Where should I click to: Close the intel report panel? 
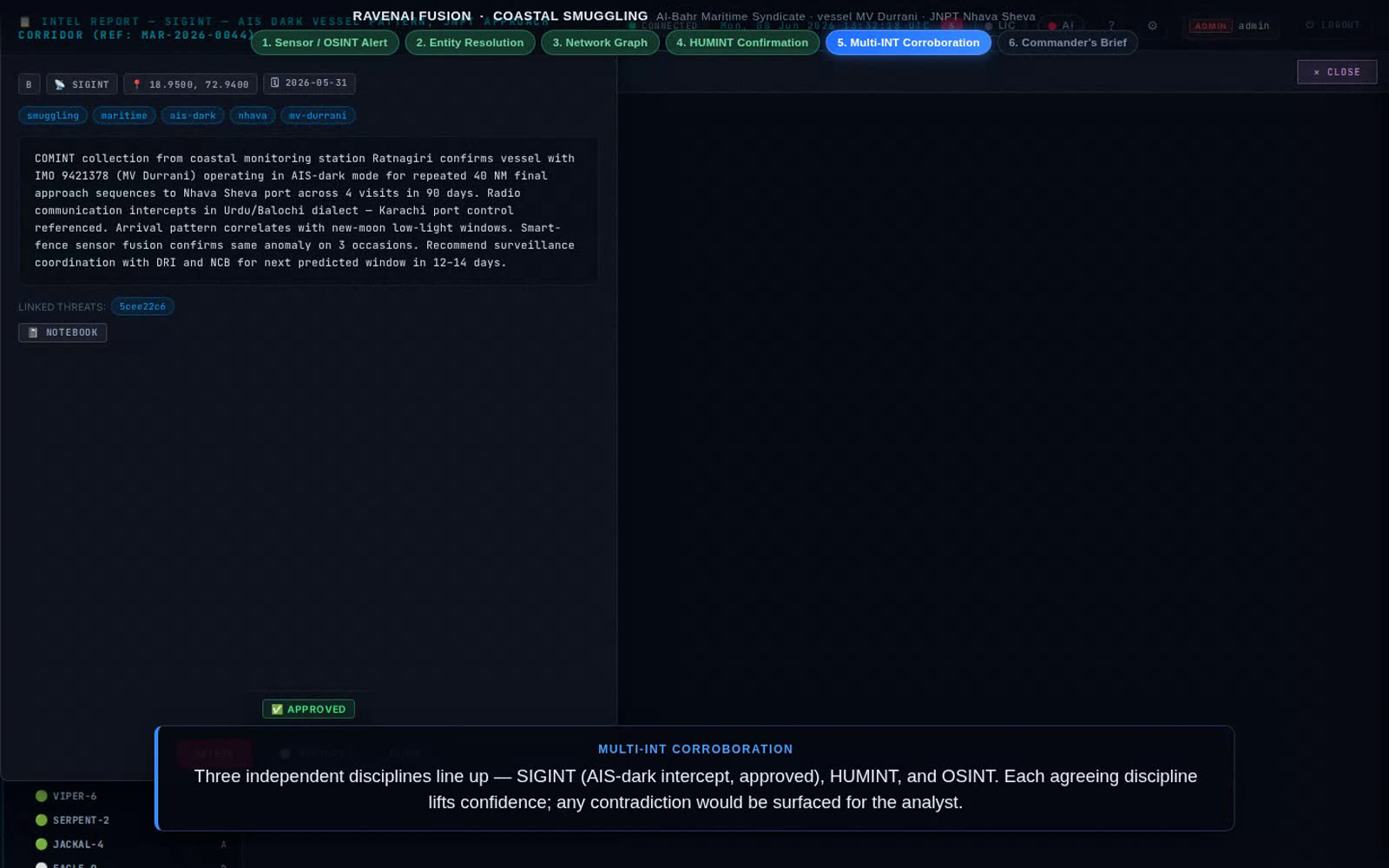click(x=1337, y=72)
